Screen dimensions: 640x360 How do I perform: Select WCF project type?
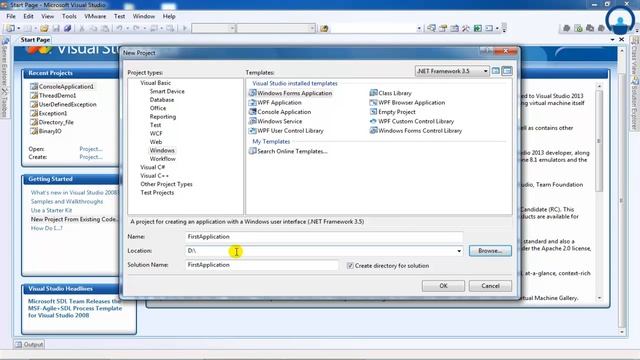click(156, 133)
